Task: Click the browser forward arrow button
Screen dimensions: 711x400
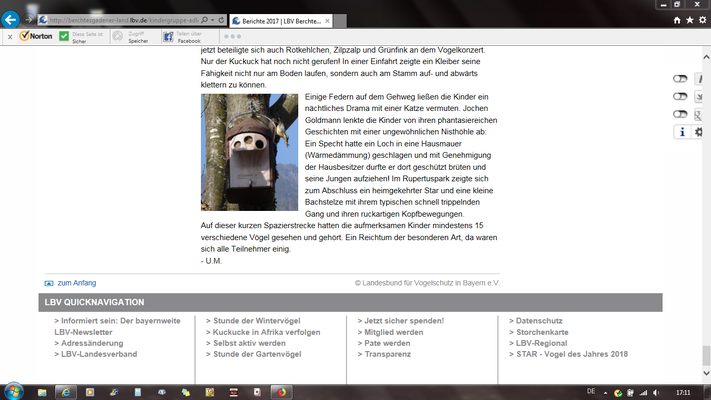Action: click(x=29, y=20)
